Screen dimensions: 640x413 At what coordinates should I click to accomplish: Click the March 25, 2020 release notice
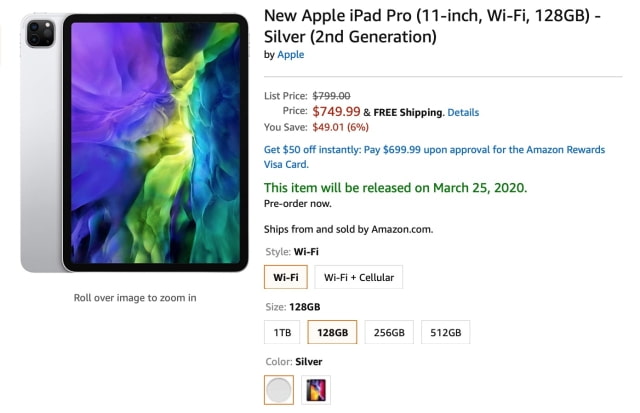(395, 187)
